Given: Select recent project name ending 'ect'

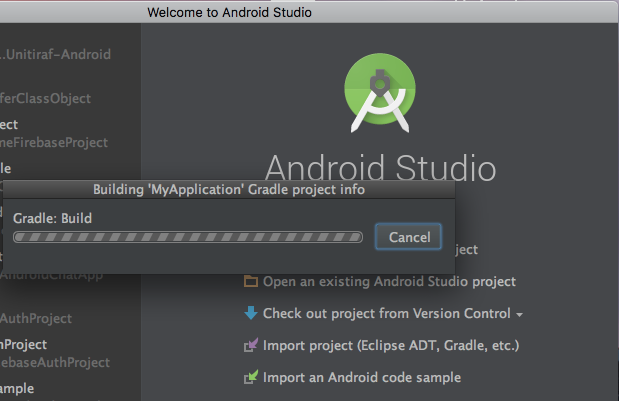Looking at the screenshot, I should coord(9,125).
